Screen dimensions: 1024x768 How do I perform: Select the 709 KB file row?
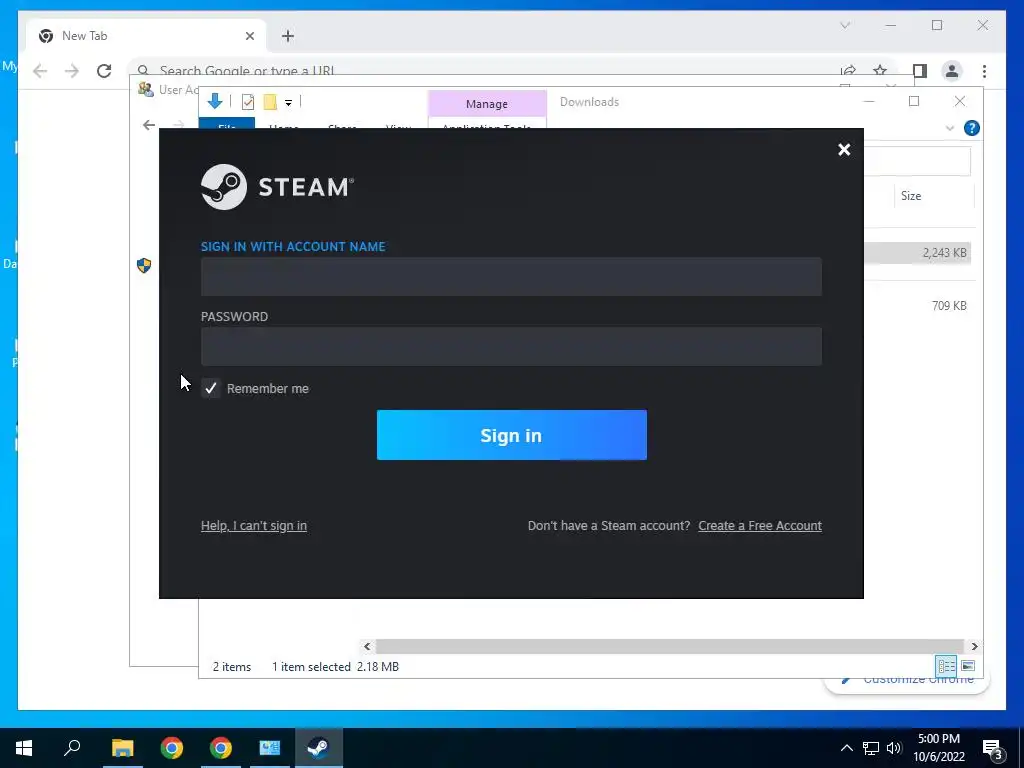918,306
